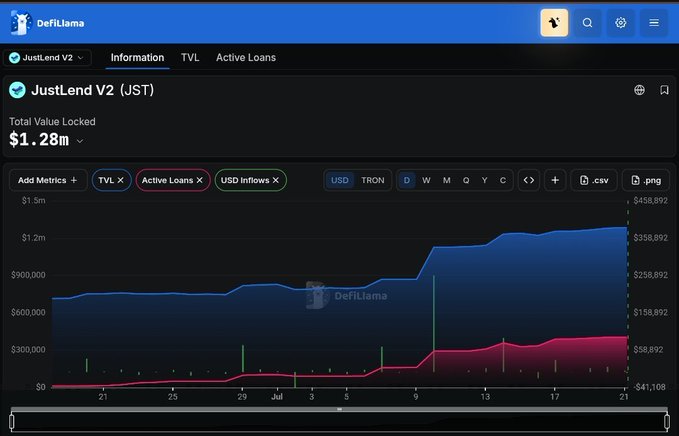The image size is (679, 436).
Task: Click the $1.28m TVL value
Action: coord(39,140)
